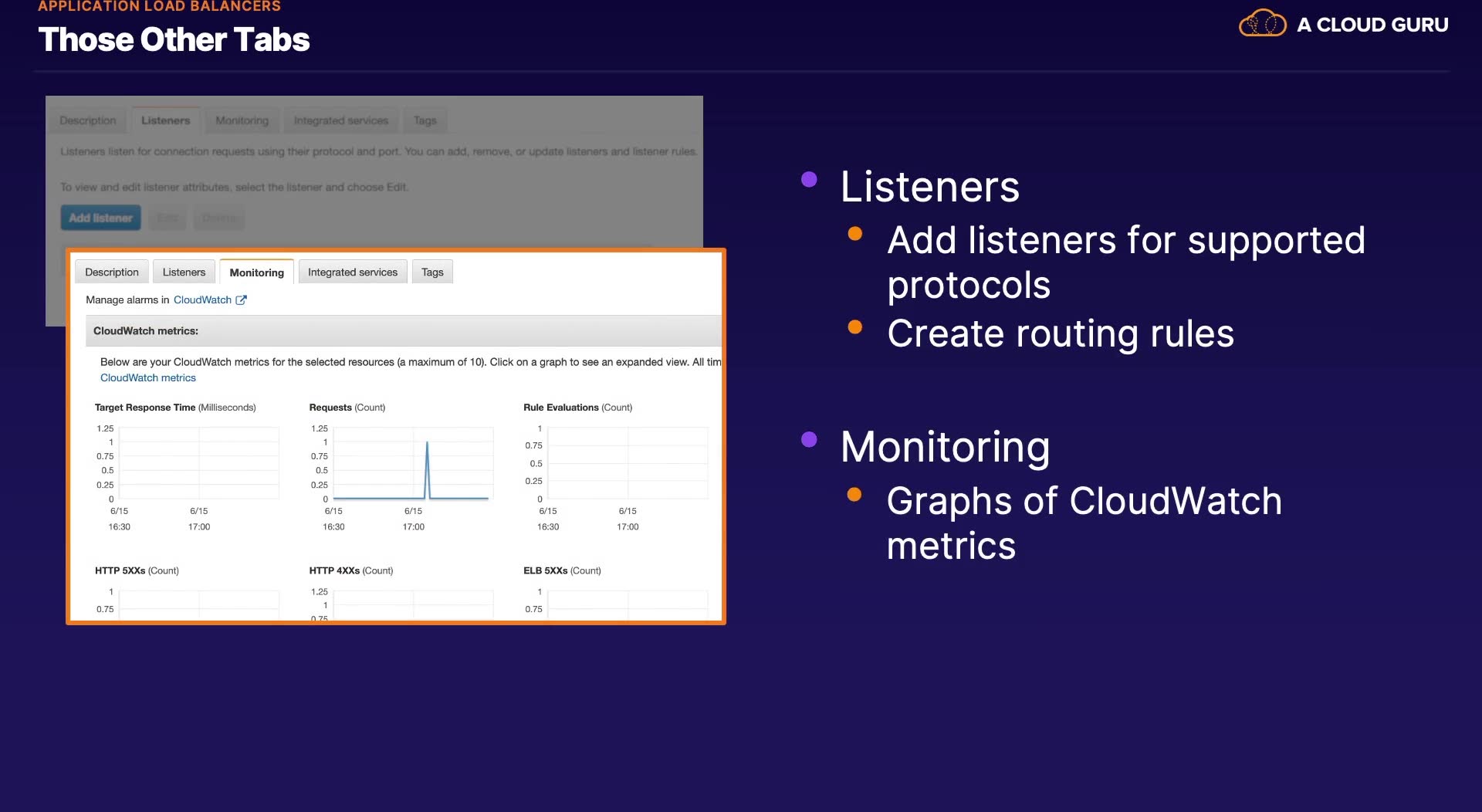Select the active Monitoring tab in highlighted panel
1482x812 pixels.
(x=256, y=272)
